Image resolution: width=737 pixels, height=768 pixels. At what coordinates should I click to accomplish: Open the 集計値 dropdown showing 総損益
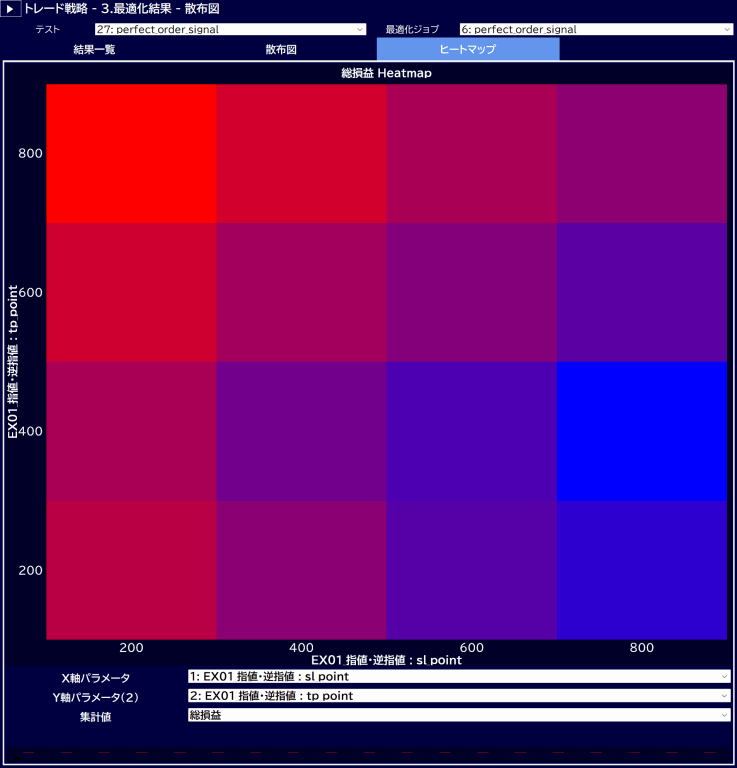[x=459, y=715]
